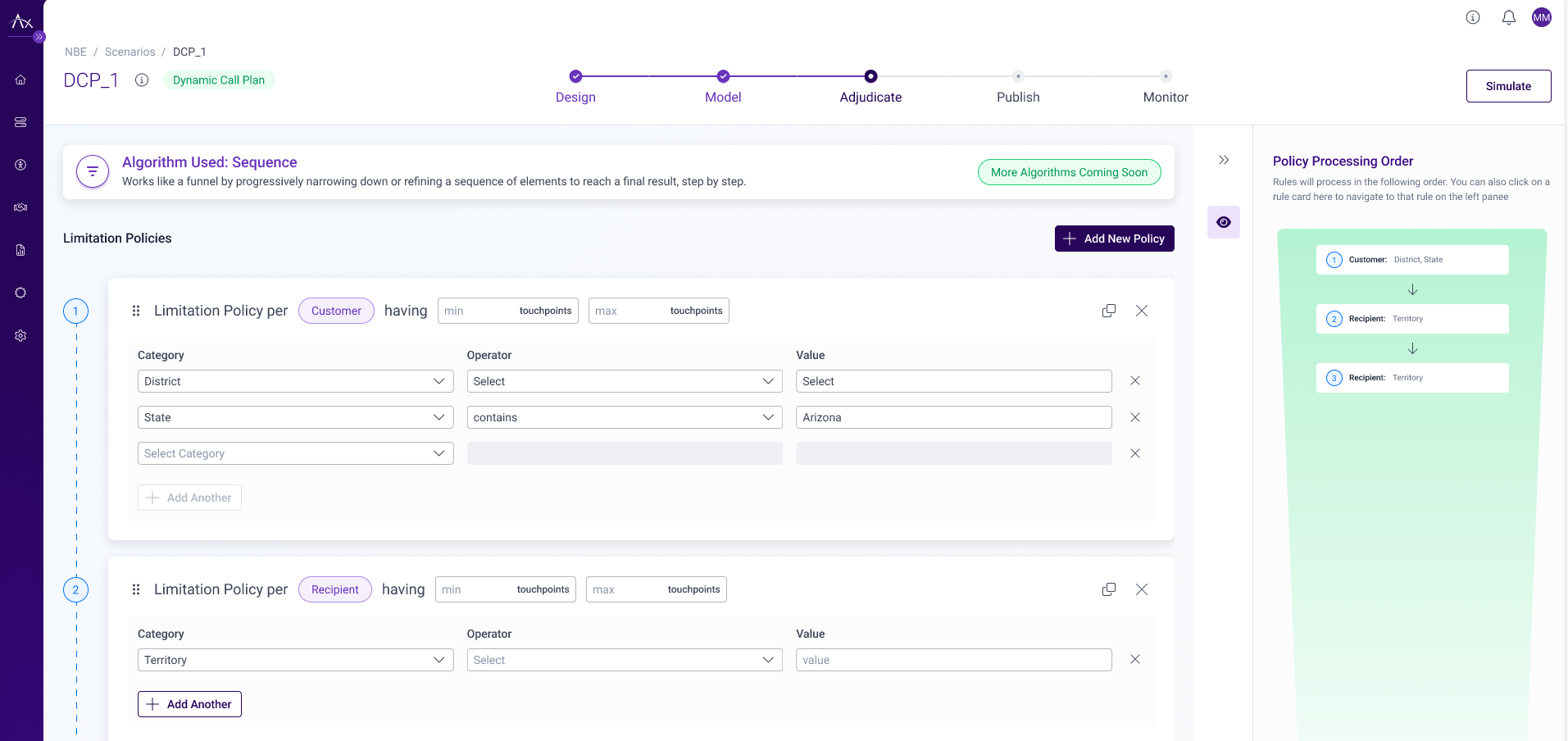Image resolution: width=1568 pixels, height=741 pixels.
Task: Open the info icon next to DCP_1 title
Action: [141, 80]
